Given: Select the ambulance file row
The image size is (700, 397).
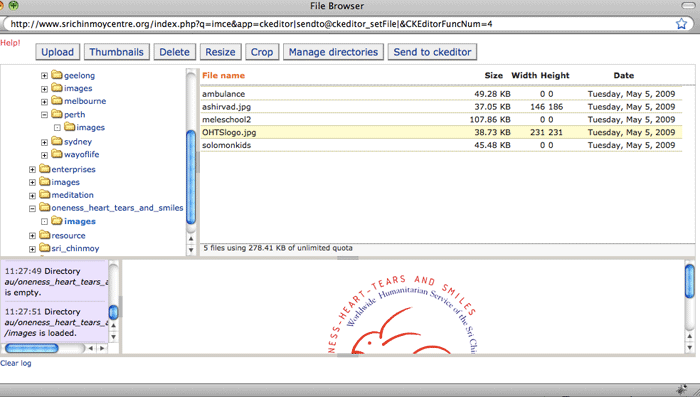Looking at the screenshot, I should [x=441, y=94].
